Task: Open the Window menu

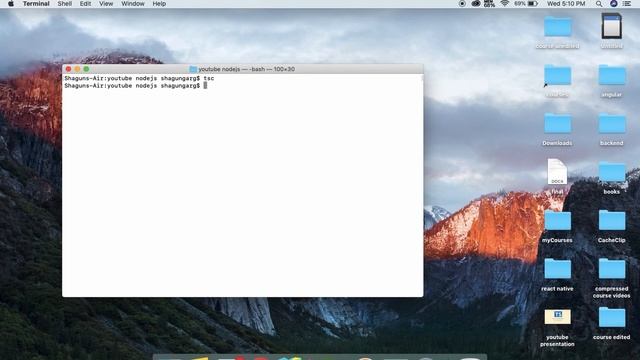Action: tap(133, 4)
